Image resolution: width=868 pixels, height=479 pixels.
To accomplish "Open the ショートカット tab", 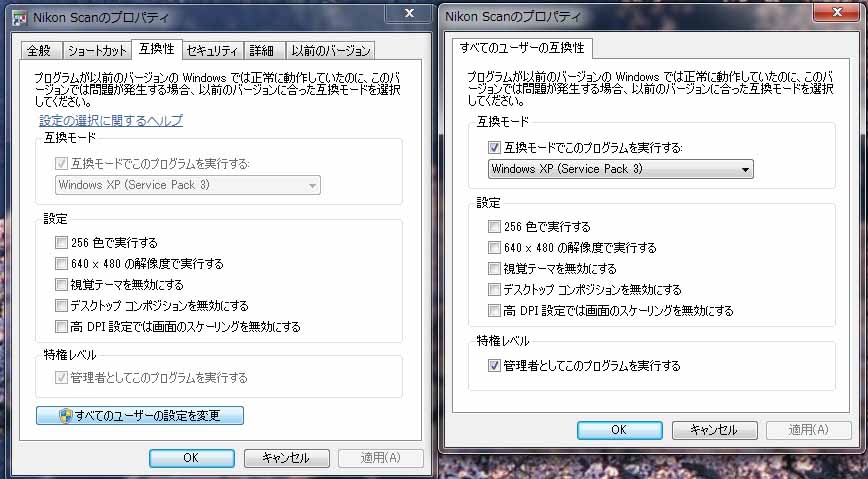I will click(97, 50).
